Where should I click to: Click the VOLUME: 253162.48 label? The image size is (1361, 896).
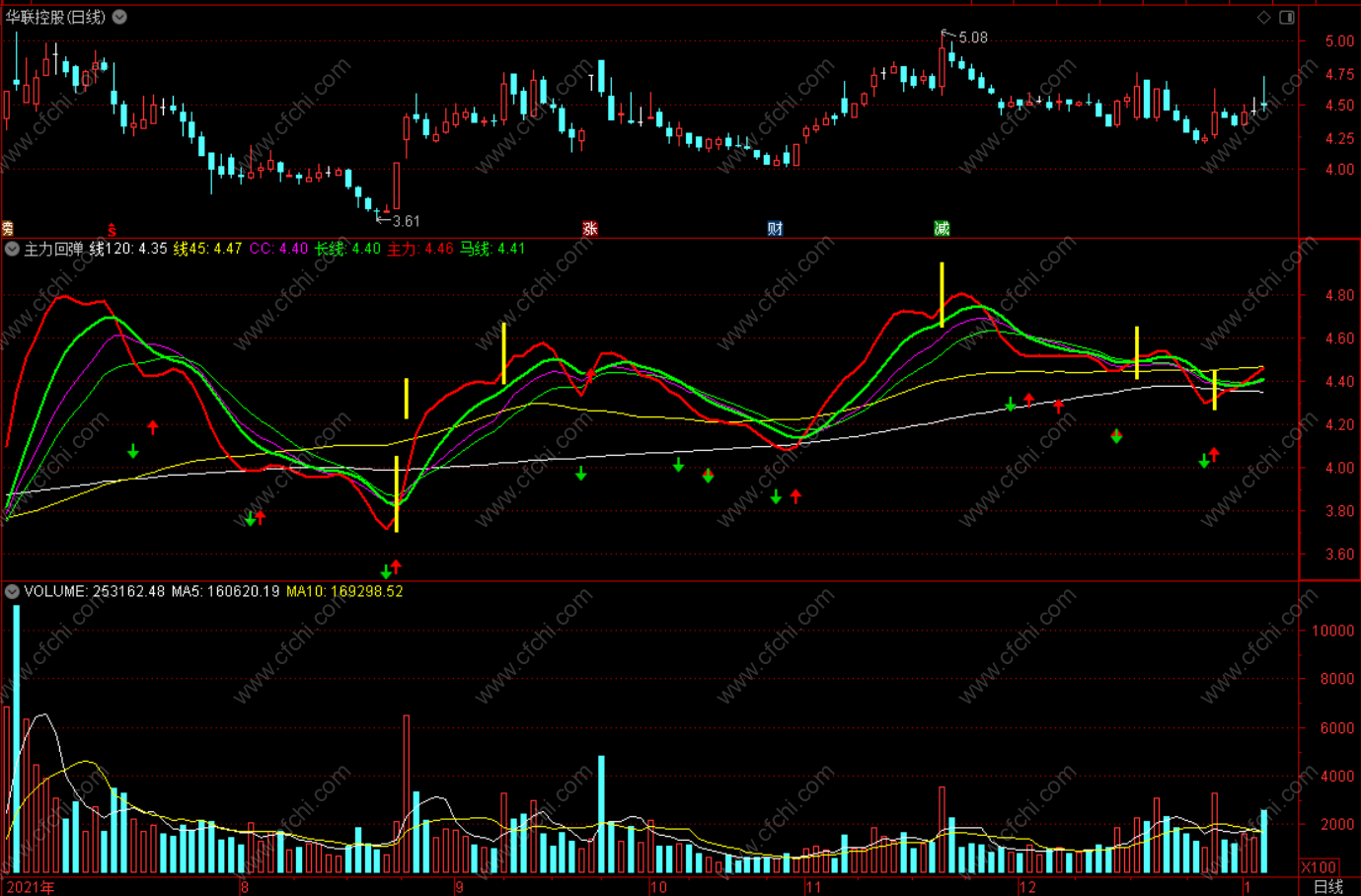coord(95,591)
